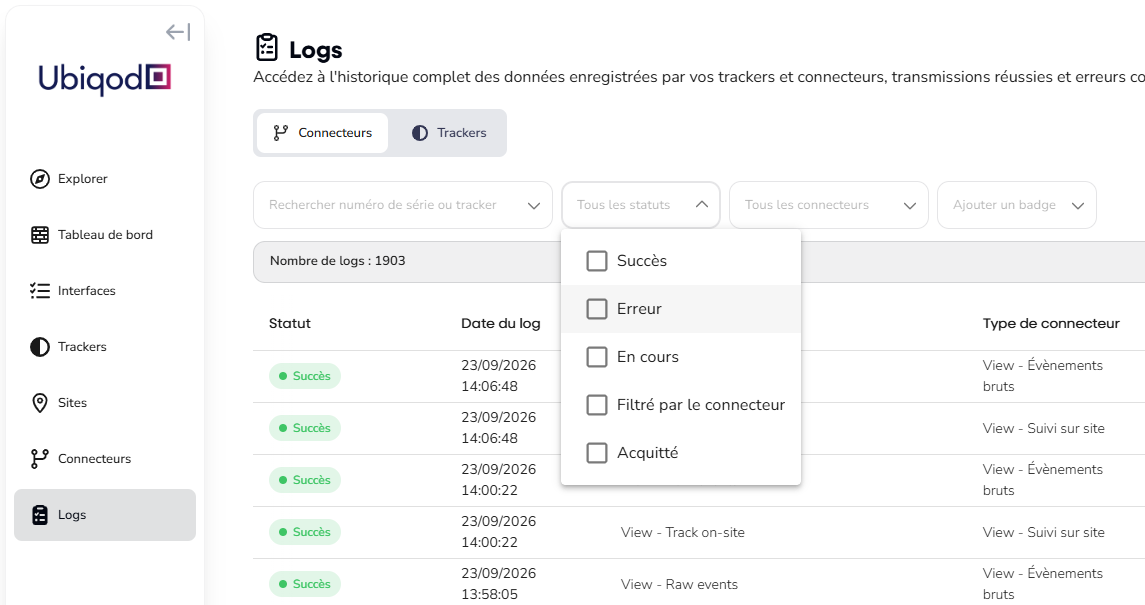Click the Sites location pin icon
This screenshot has width=1145, height=605.
[39, 403]
